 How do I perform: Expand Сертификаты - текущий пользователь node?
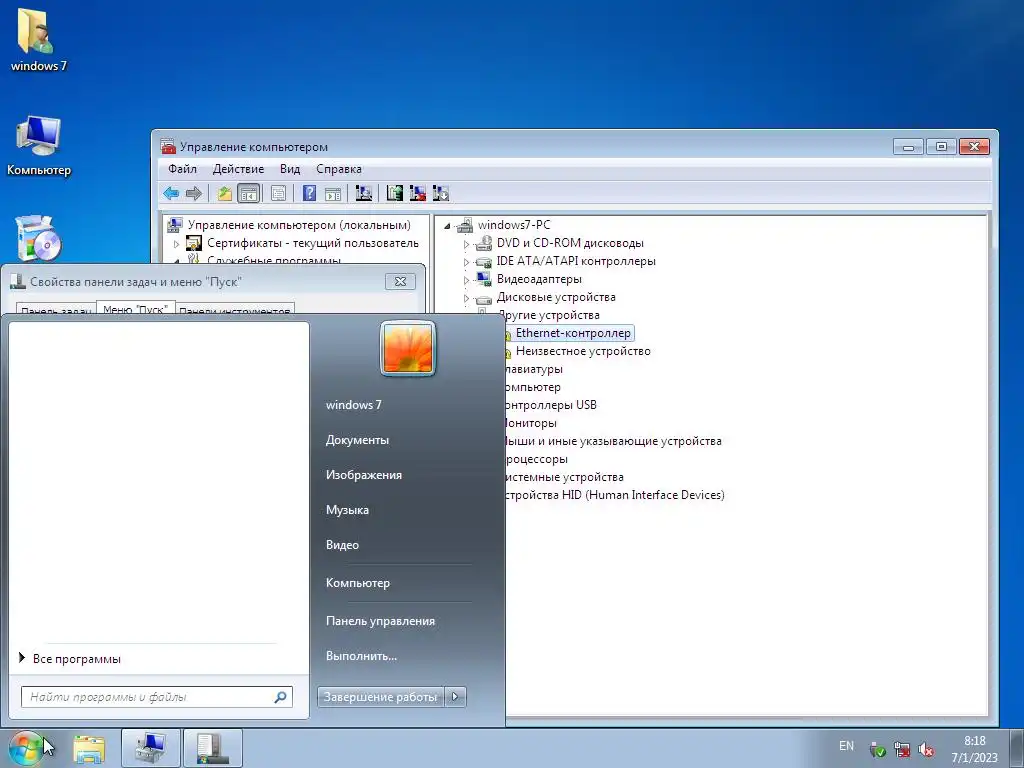click(176, 244)
